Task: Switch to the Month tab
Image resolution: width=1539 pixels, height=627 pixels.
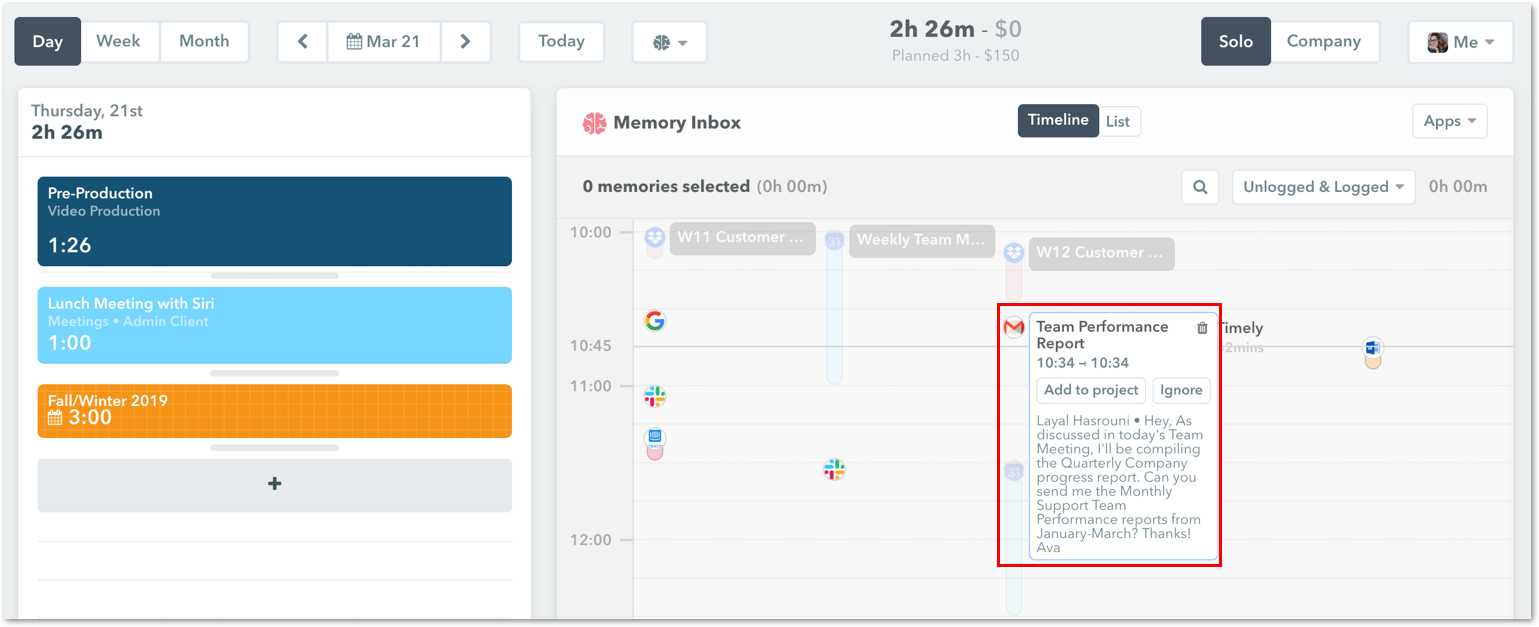Action: coord(204,41)
